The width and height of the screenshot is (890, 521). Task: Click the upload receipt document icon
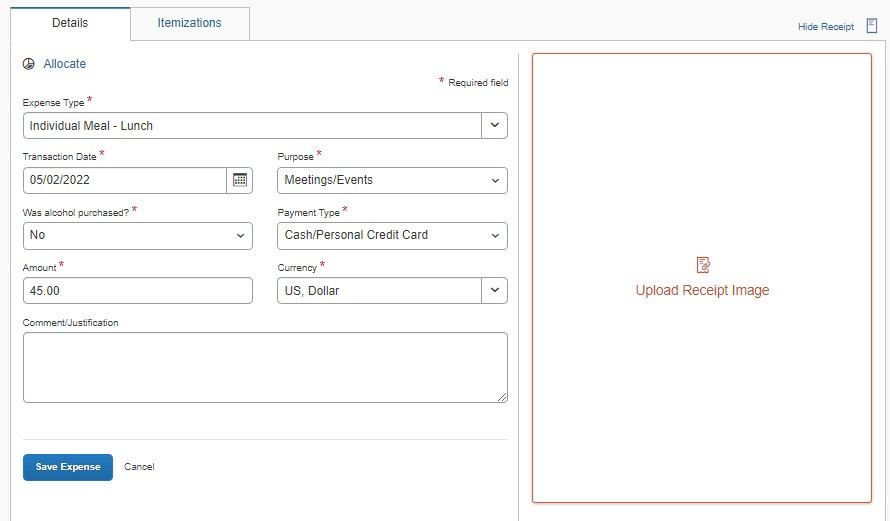pos(703,265)
